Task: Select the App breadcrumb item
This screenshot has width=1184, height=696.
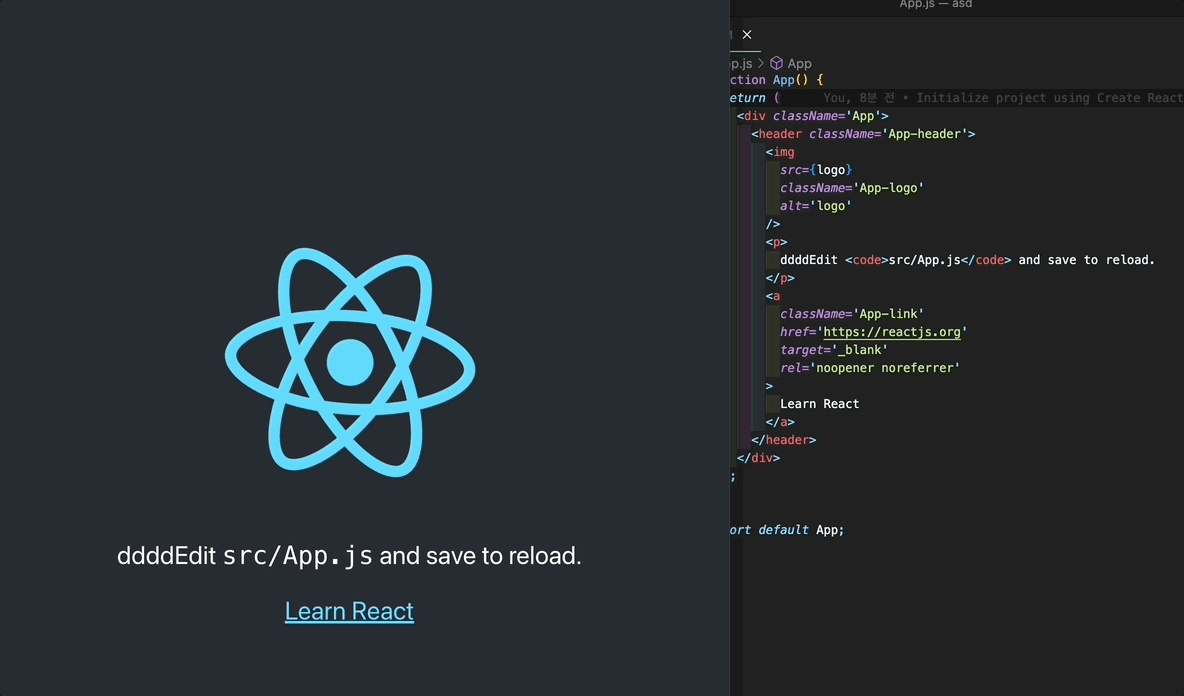Action: (x=799, y=63)
